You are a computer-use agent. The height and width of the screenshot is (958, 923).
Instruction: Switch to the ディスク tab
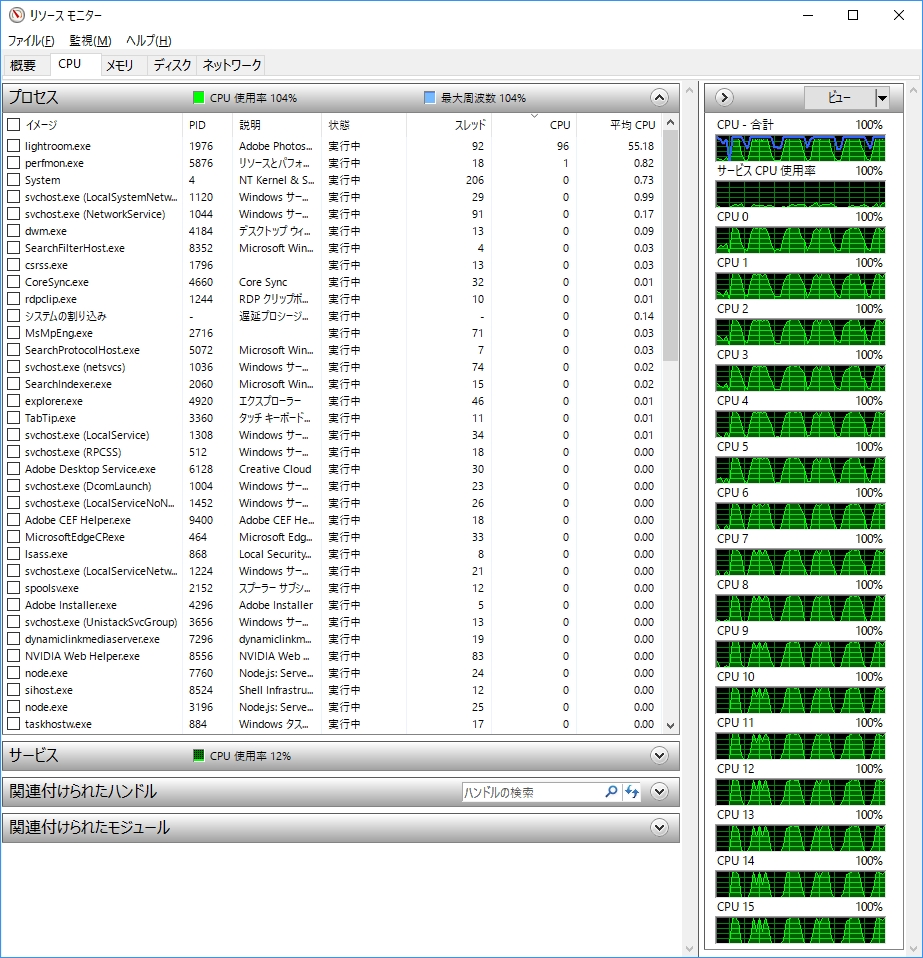[172, 65]
